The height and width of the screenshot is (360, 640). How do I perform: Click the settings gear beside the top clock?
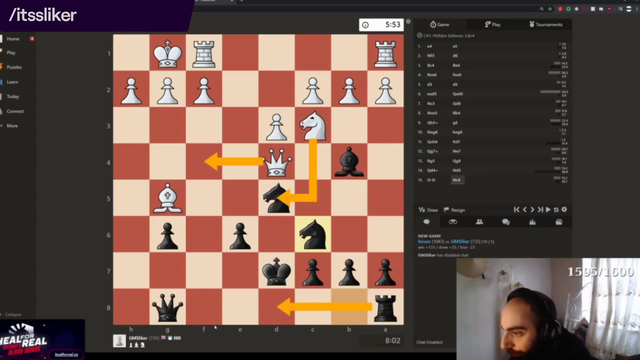(408, 22)
